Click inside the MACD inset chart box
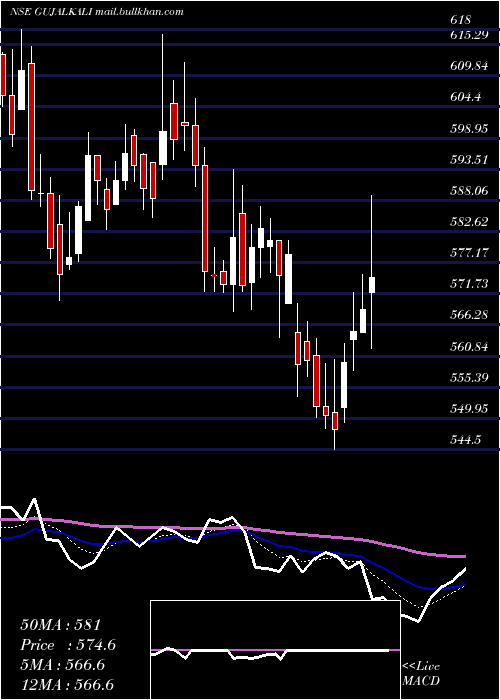 [x=275, y=650]
